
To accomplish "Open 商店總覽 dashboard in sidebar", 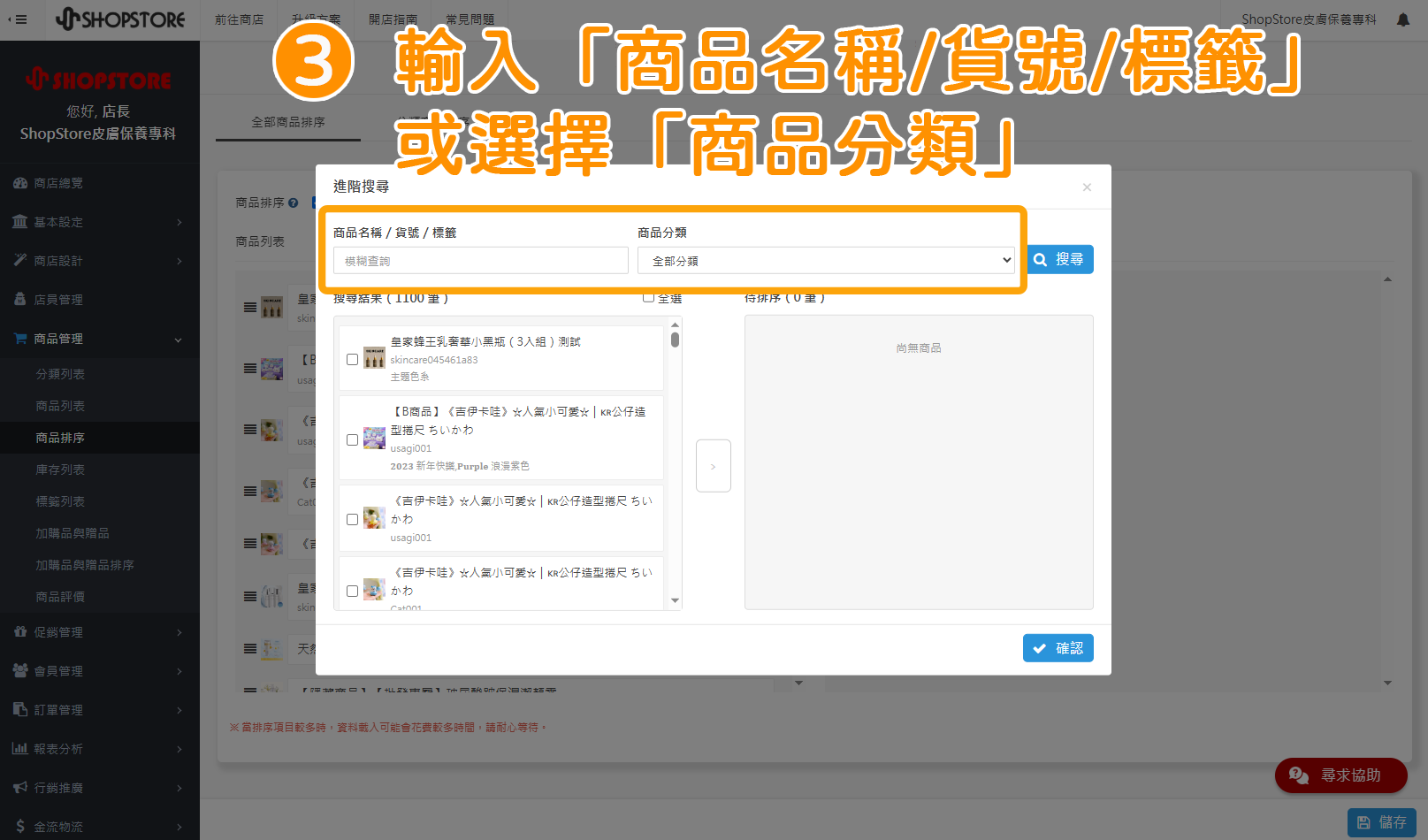I will (99, 183).
